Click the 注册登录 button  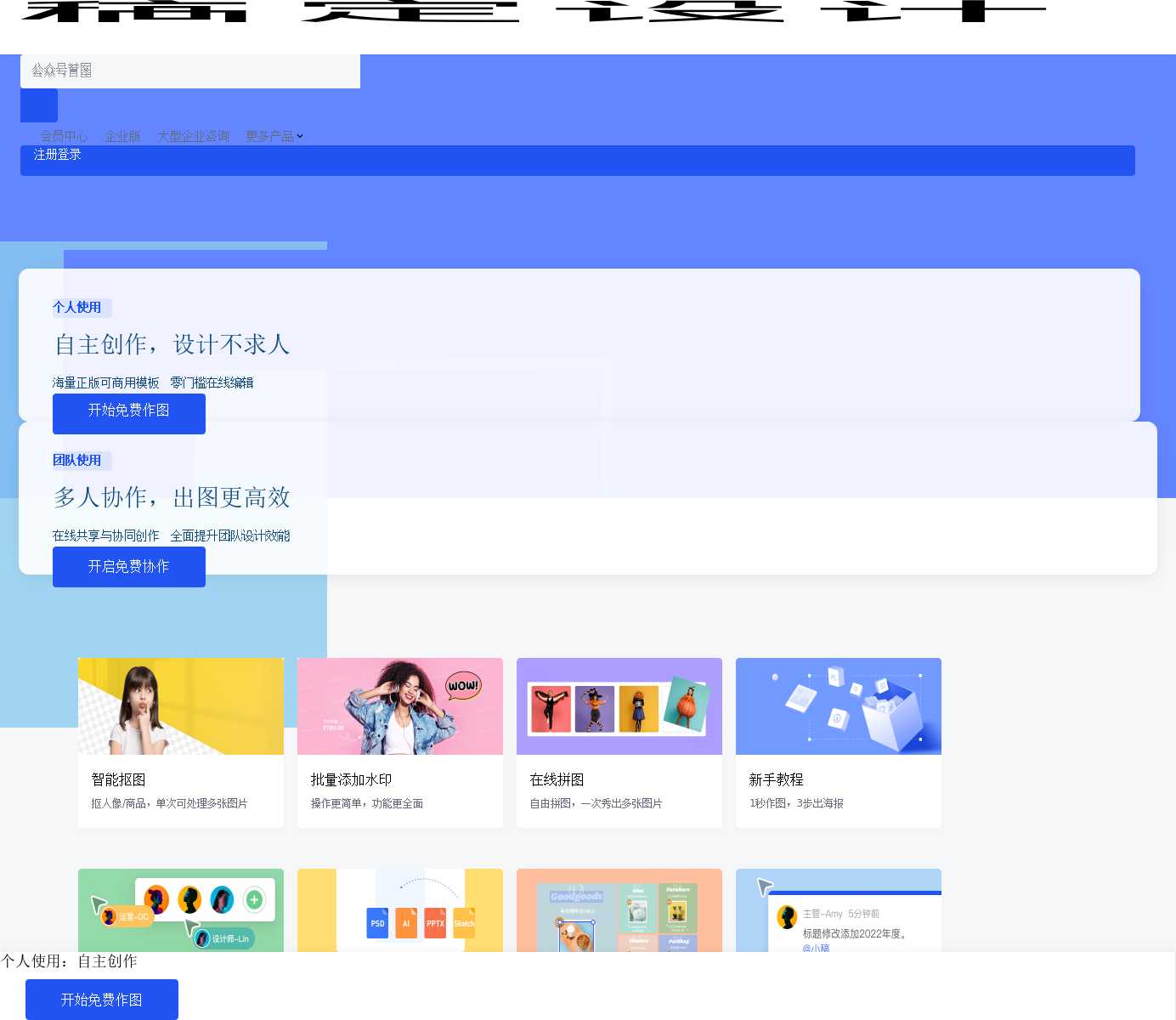tap(578, 161)
